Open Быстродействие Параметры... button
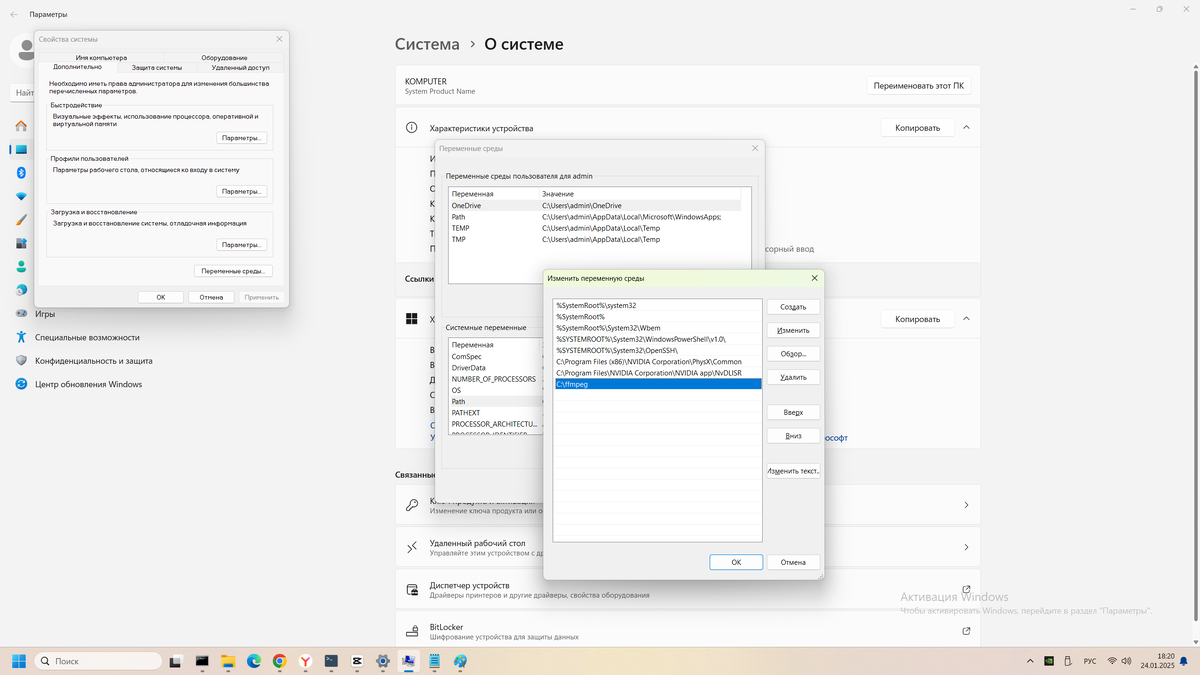The width and height of the screenshot is (1200, 675). 241,138
